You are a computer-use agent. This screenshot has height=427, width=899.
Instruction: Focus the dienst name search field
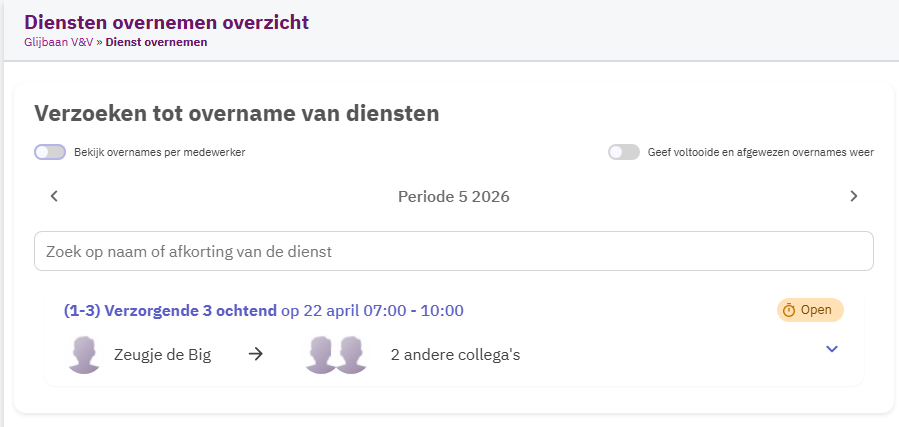click(453, 251)
